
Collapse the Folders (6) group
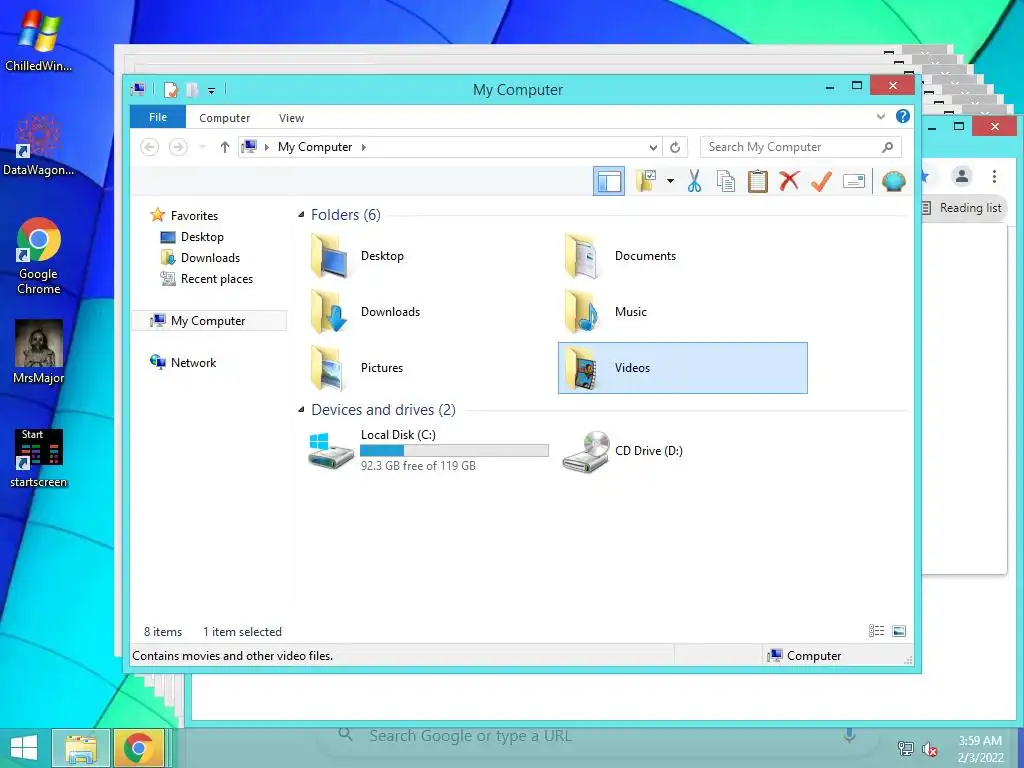pos(301,214)
